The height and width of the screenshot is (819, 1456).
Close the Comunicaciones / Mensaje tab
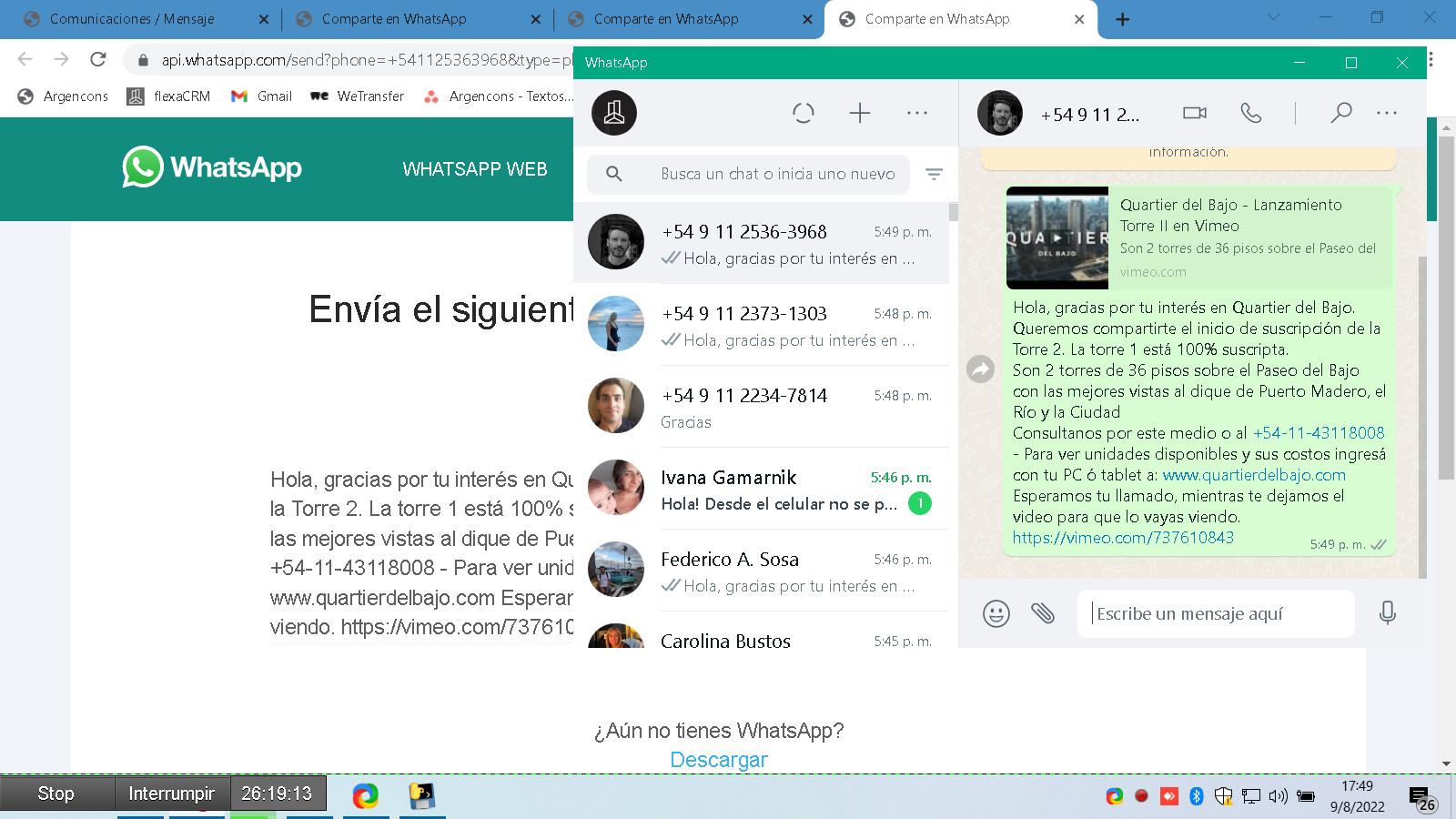264,19
